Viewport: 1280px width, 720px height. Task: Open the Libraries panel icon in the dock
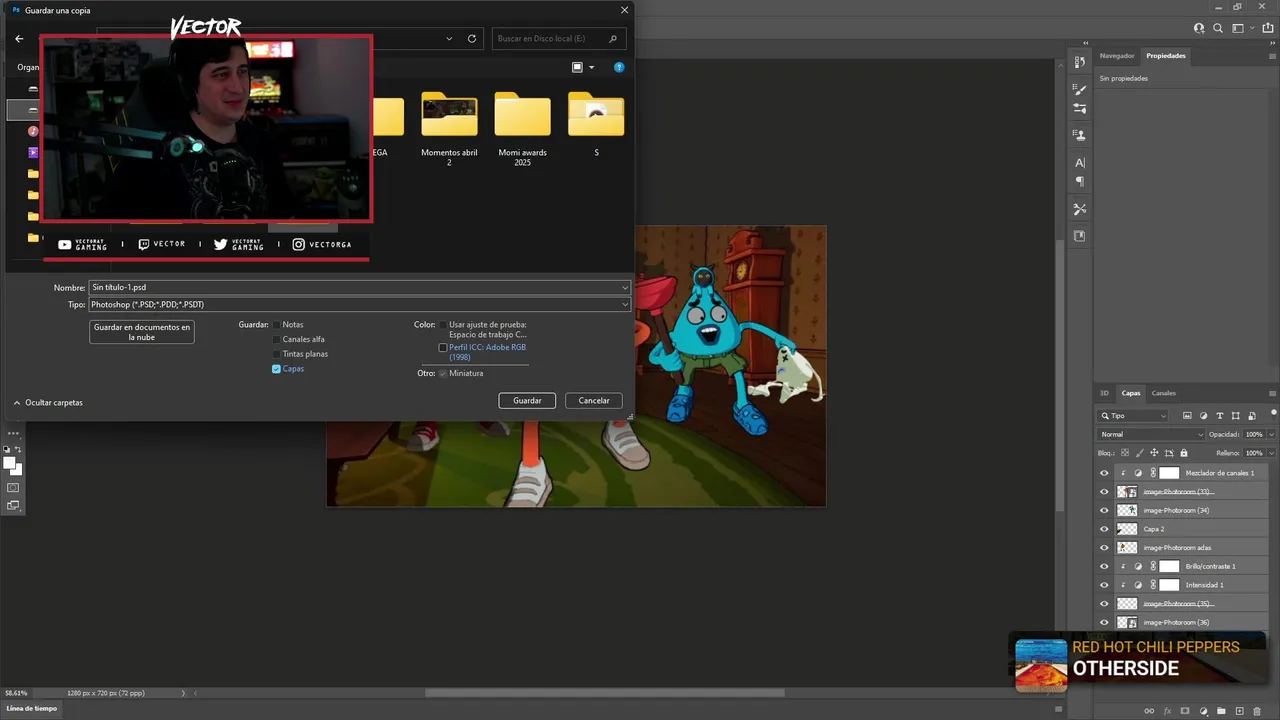(x=1080, y=236)
